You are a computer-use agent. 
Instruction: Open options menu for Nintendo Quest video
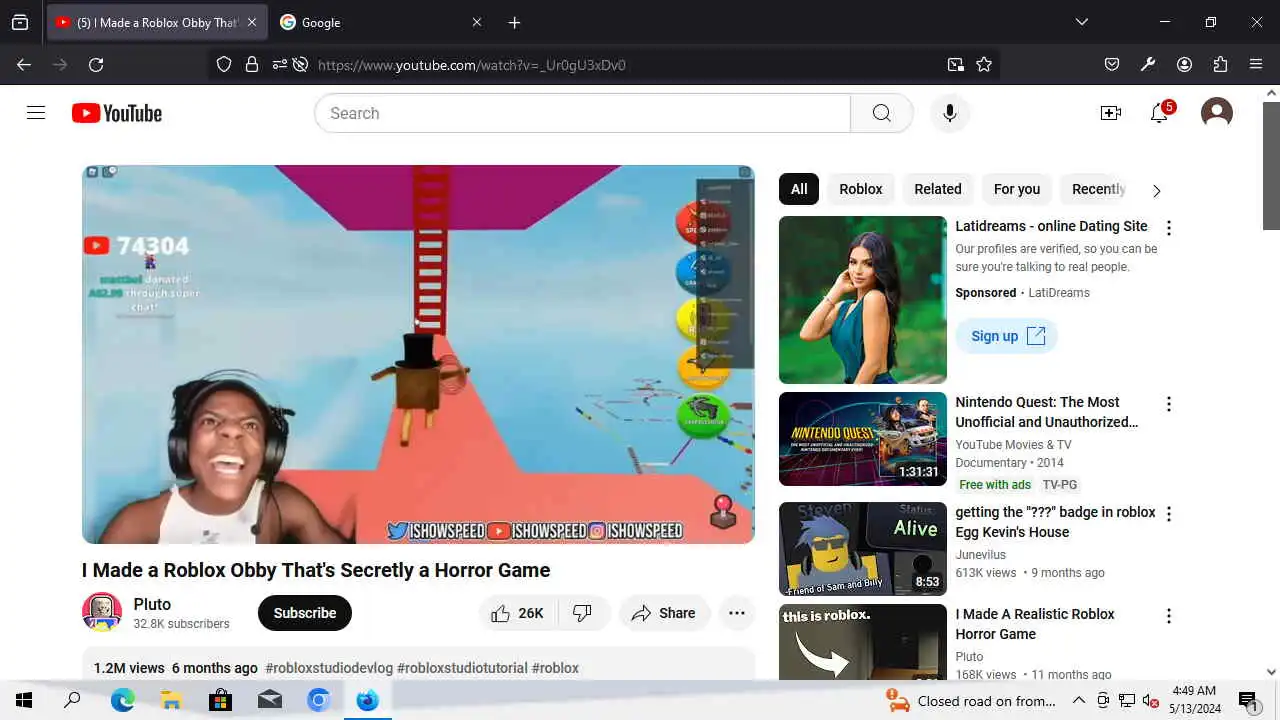tap(1168, 404)
